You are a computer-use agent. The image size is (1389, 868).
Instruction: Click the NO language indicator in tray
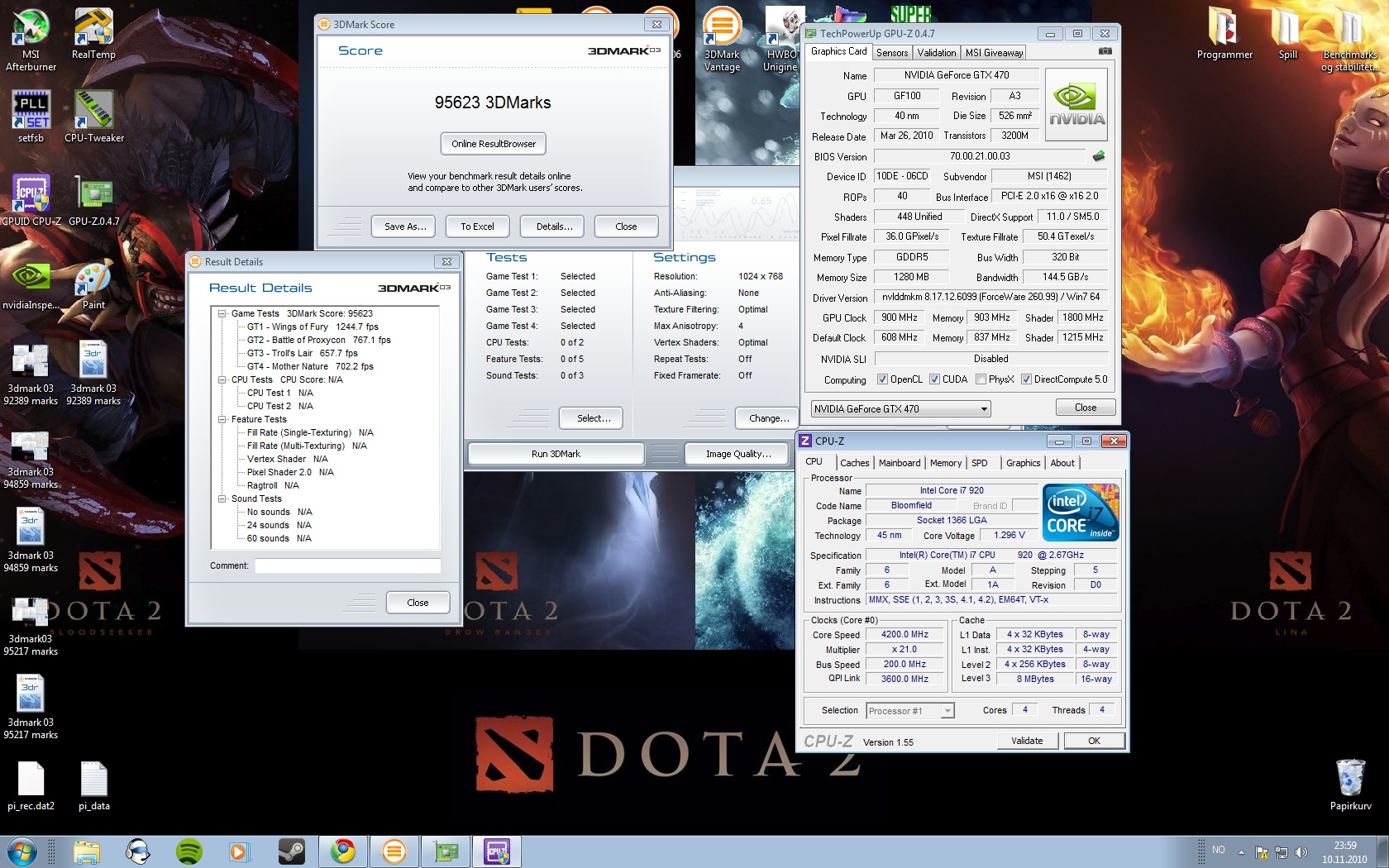(1218, 851)
